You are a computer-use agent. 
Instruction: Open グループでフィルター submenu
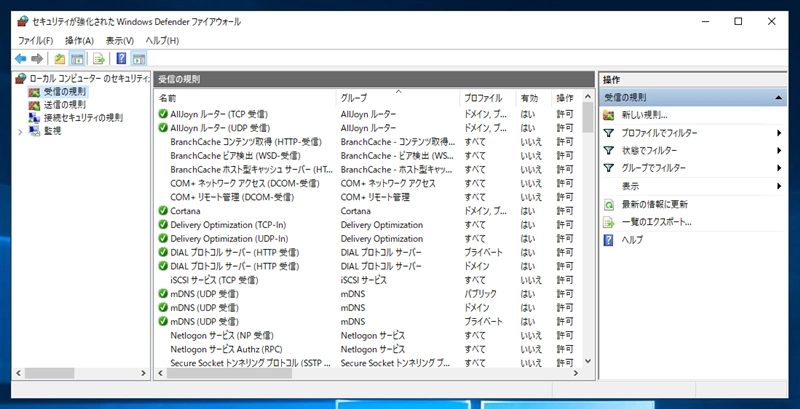point(692,168)
